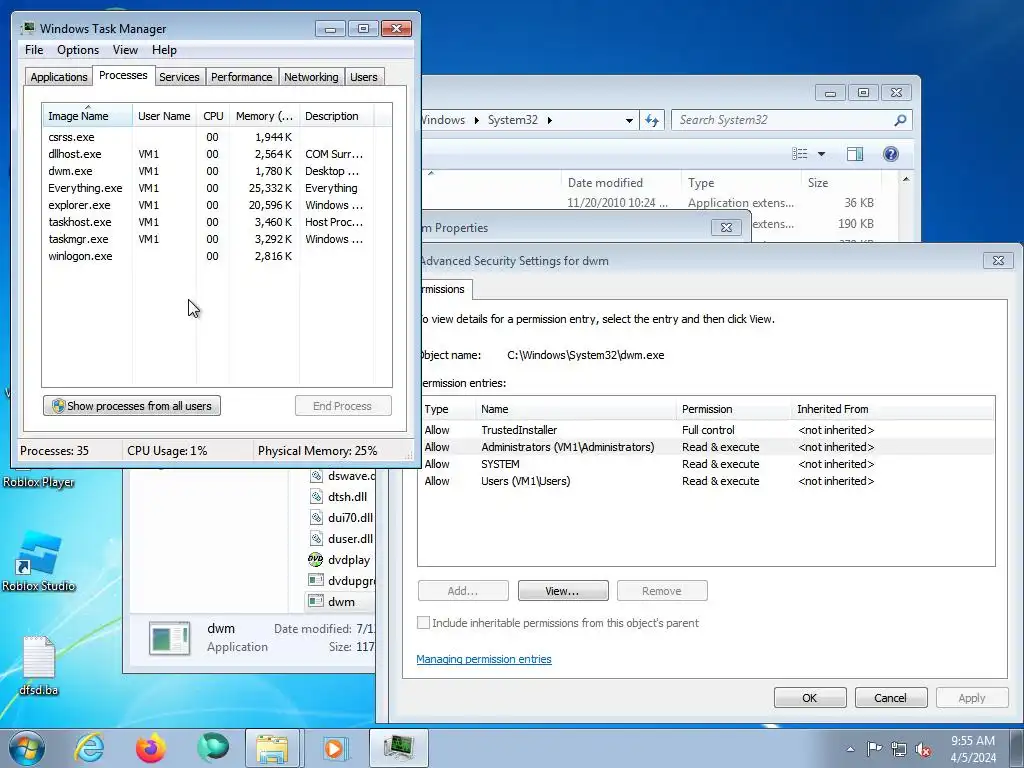Sort Explorer by Date modified column
This screenshot has width=1024, height=768.
click(x=621, y=183)
